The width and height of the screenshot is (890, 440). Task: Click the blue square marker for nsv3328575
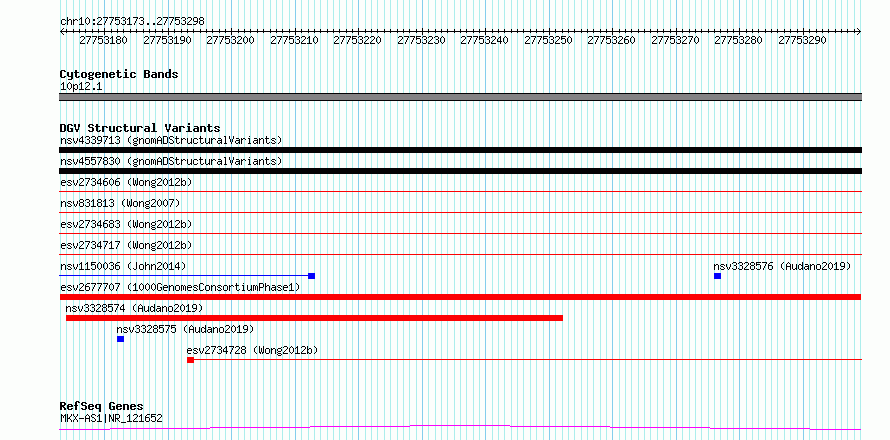[120, 339]
